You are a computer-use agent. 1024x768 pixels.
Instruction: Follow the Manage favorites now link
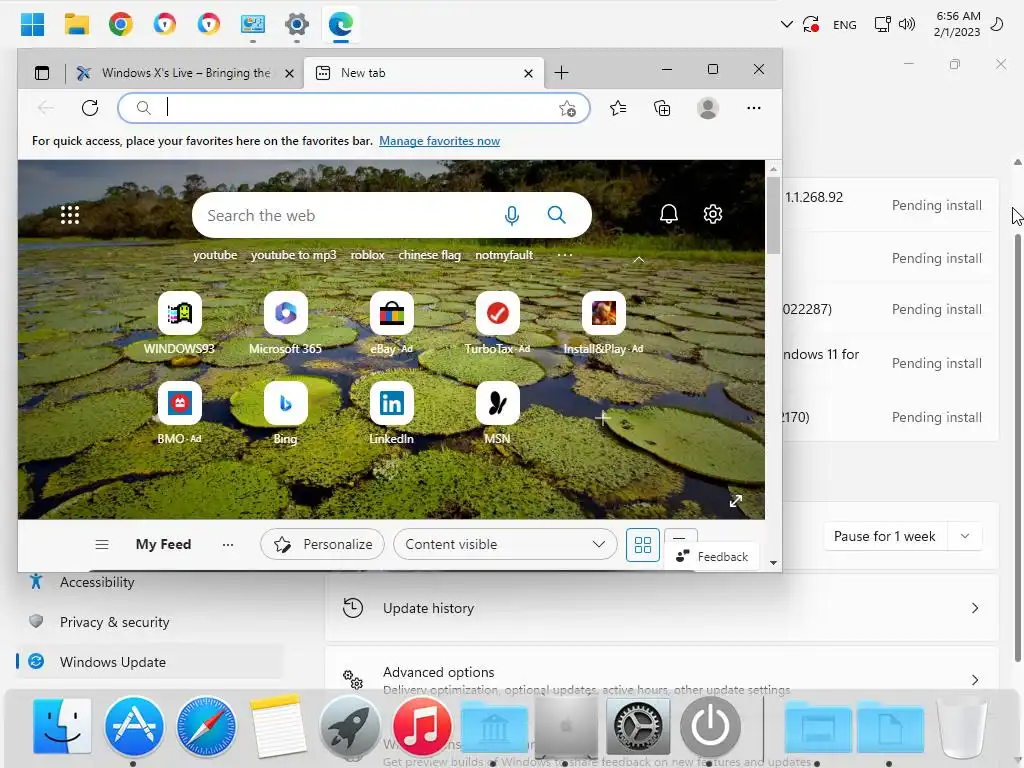pos(440,141)
